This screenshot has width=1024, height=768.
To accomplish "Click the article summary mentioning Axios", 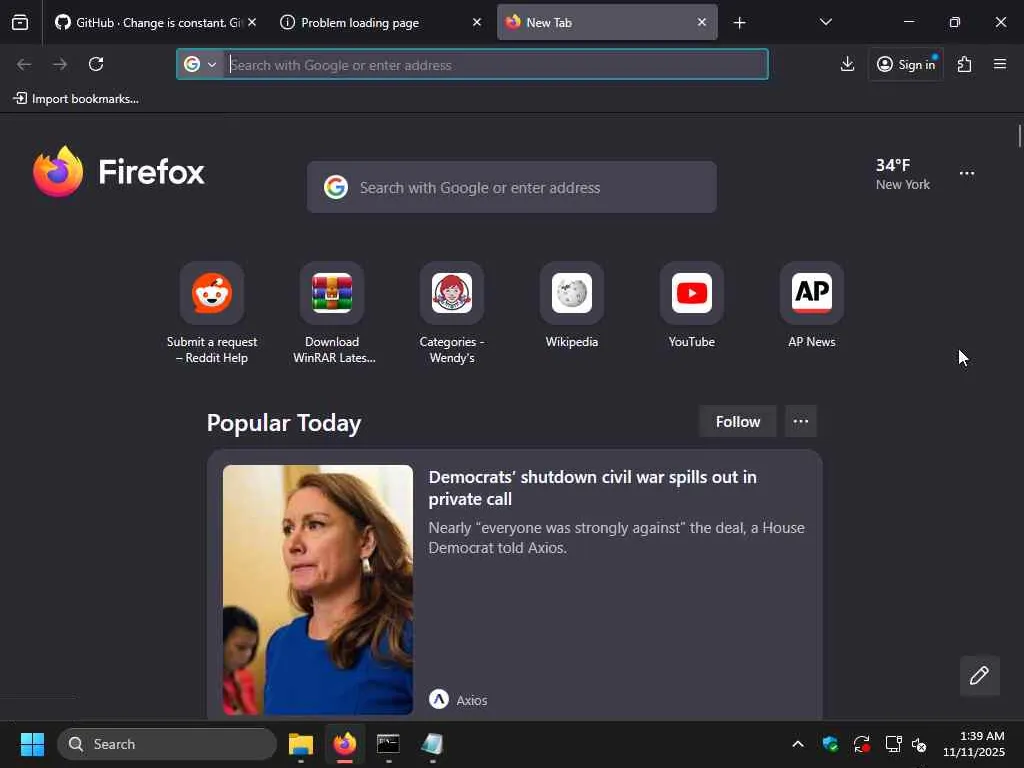I will [616, 537].
